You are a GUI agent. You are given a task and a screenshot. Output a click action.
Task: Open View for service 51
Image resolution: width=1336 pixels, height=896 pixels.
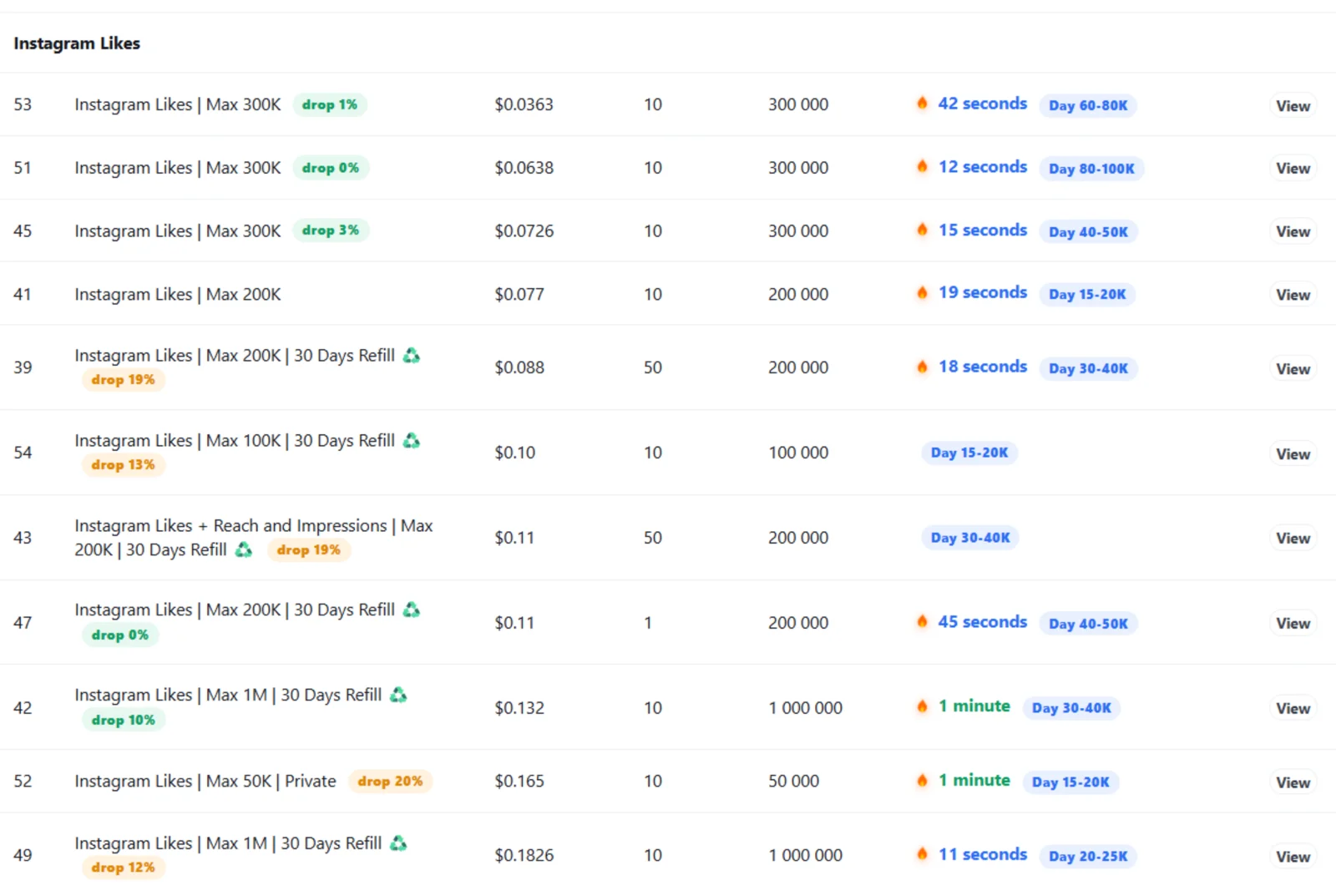[1293, 168]
